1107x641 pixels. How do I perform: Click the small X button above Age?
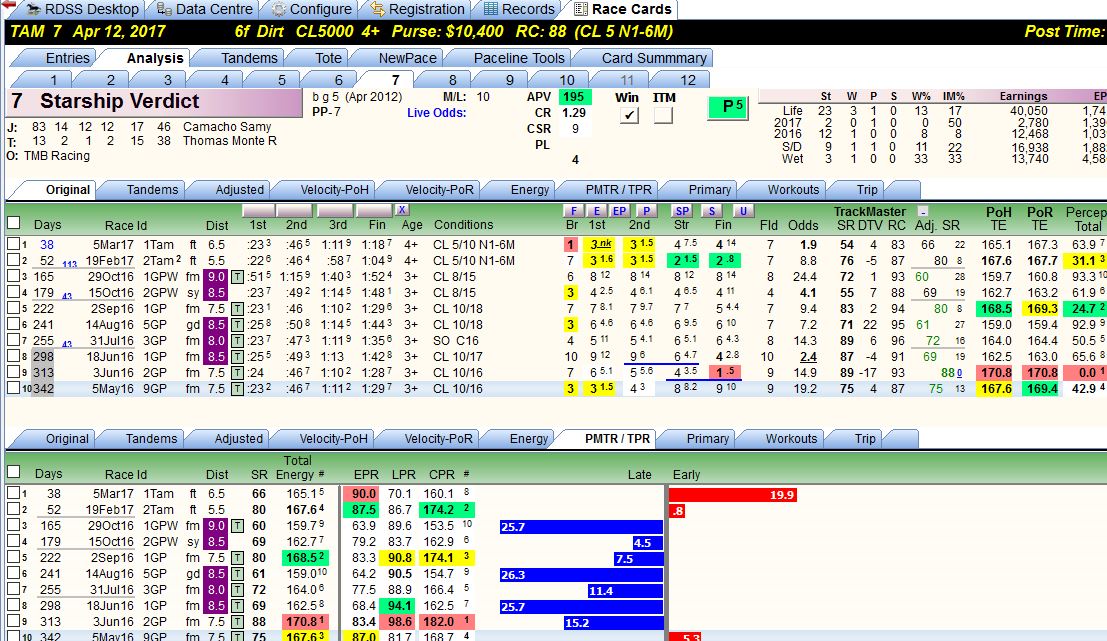402,210
